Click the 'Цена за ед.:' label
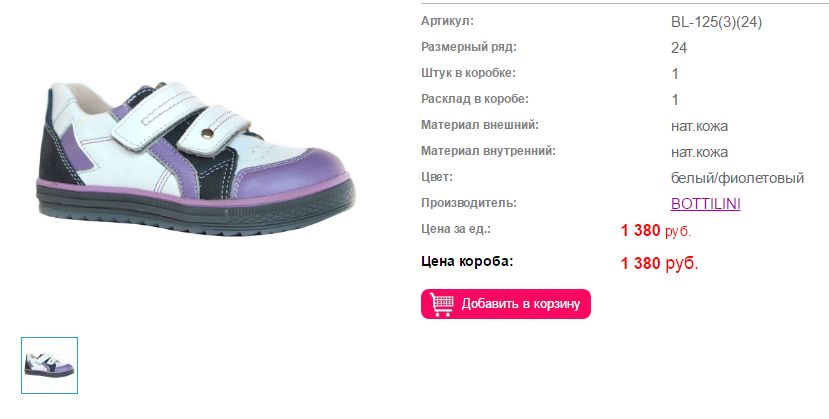Image resolution: width=829 pixels, height=419 pixels. (x=456, y=229)
